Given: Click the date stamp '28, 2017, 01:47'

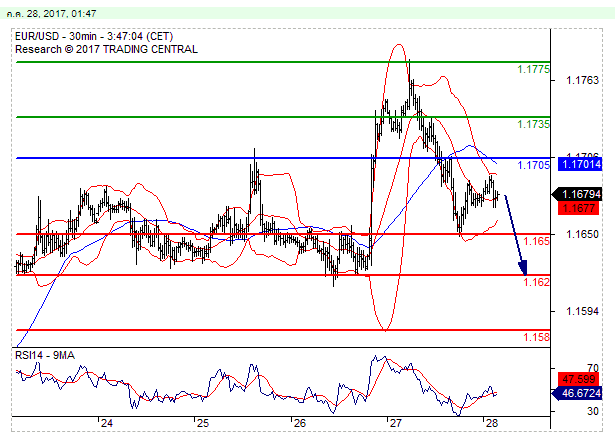Looking at the screenshot, I should pyautogui.click(x=62, y=14).
